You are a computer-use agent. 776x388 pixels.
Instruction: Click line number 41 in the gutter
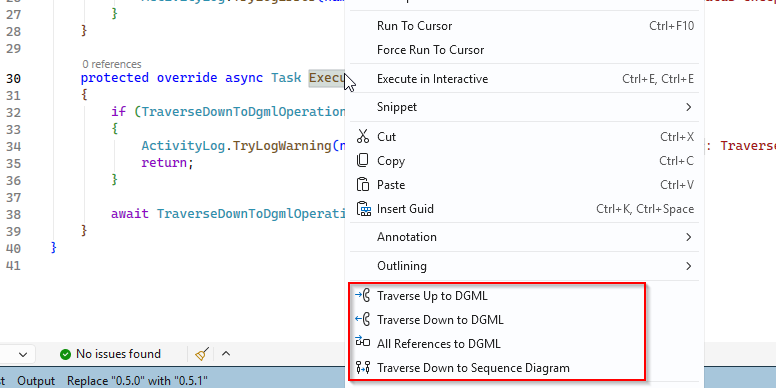(x=14, y=265)
